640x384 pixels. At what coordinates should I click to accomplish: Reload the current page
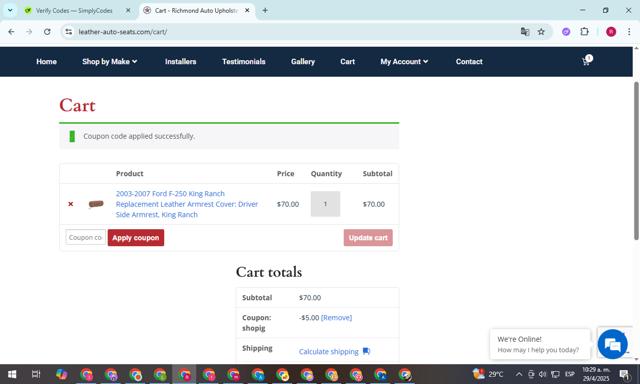pyautogui.click(x=47, y=31)
